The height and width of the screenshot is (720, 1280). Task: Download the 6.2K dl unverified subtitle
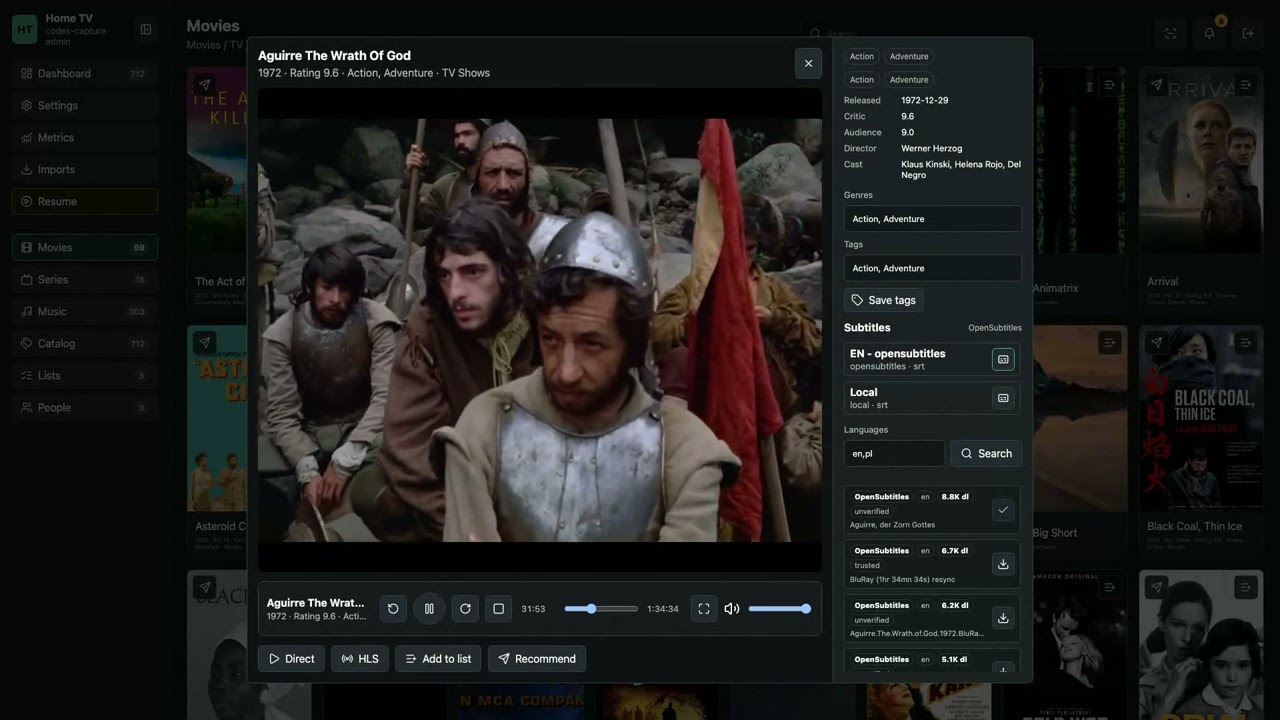pos(1003,618)
